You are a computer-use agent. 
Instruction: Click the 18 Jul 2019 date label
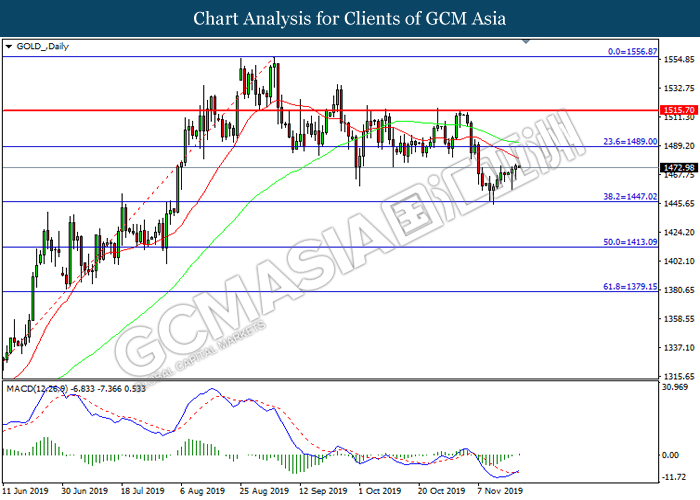pyautogui.click(x=142, y=491)
